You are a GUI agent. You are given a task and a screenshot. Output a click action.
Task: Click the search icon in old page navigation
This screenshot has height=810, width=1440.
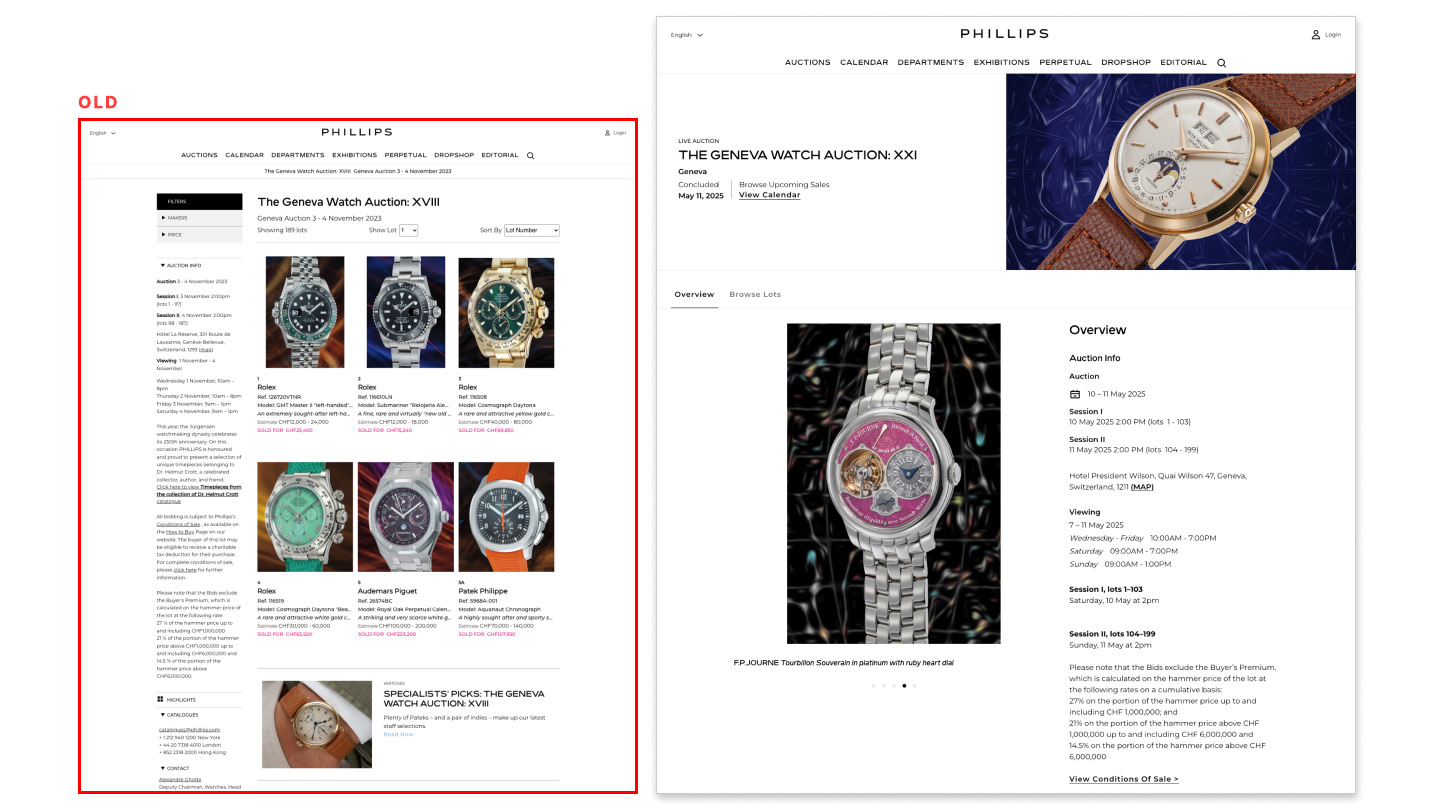[x=530, y=155]
